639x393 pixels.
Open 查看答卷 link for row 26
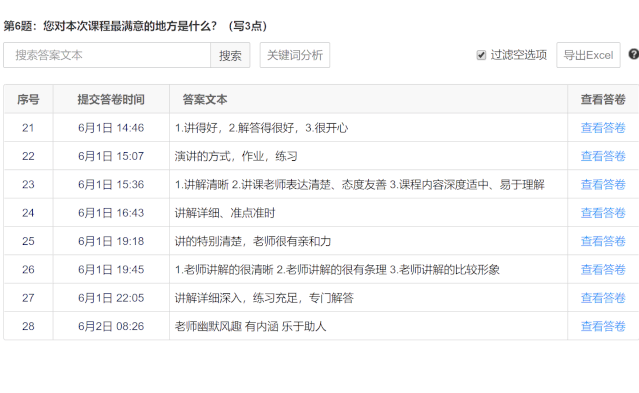[603, 269]
